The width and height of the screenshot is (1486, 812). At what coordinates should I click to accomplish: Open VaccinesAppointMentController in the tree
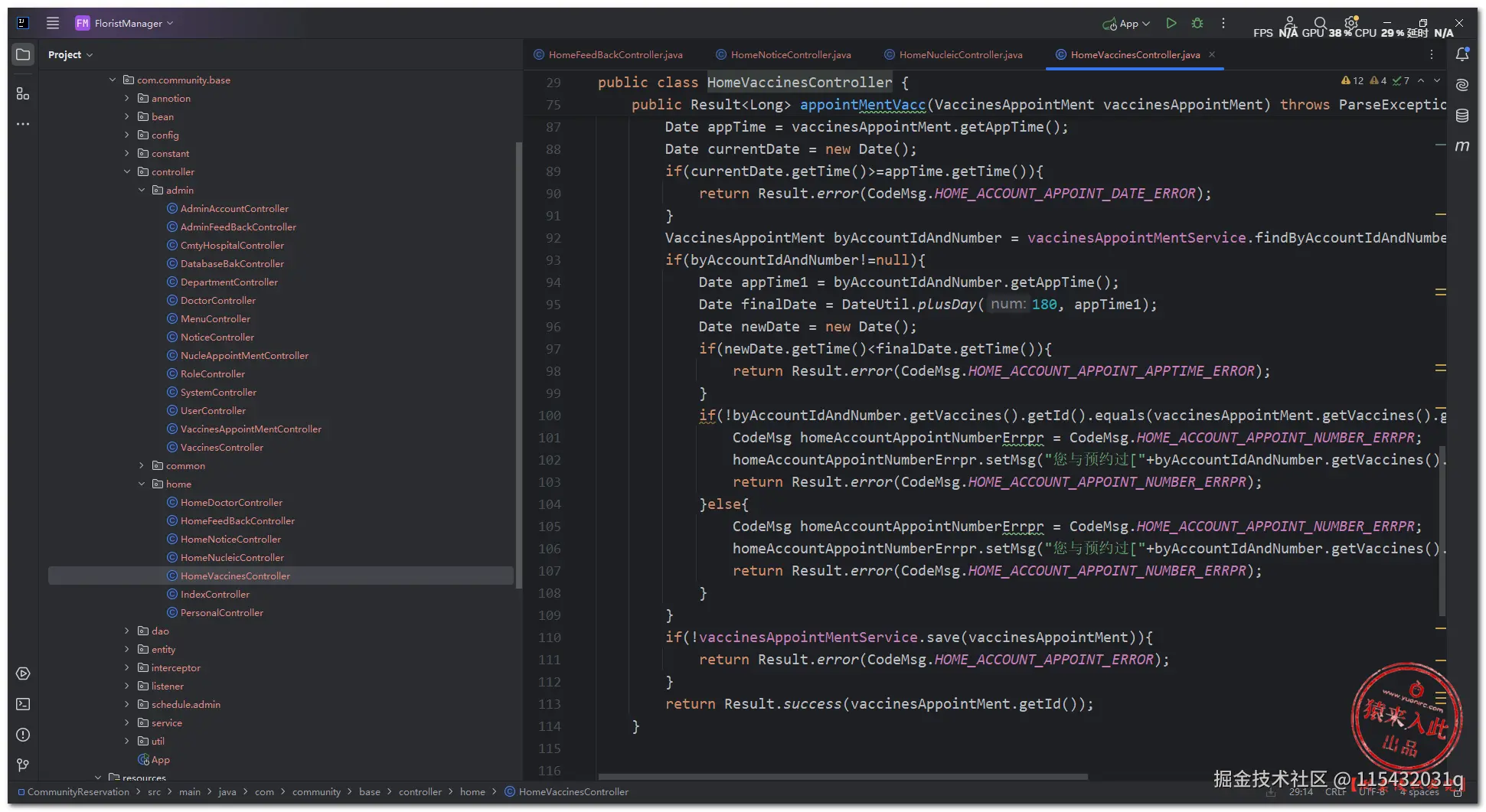pos(251,429)
